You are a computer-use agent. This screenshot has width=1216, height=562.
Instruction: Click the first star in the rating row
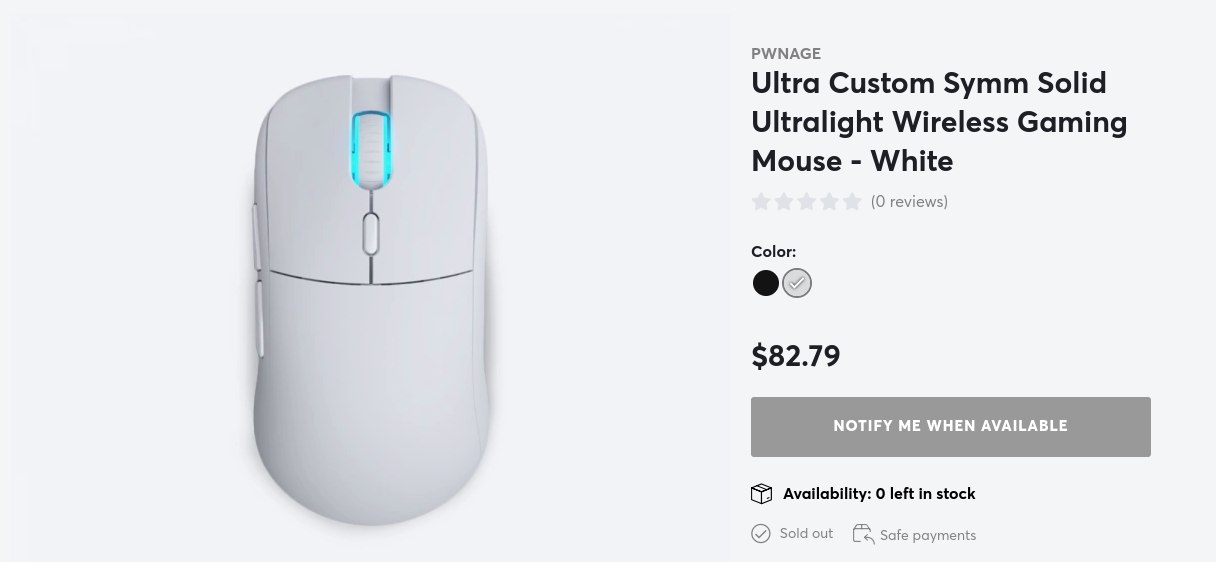[761, 202]
